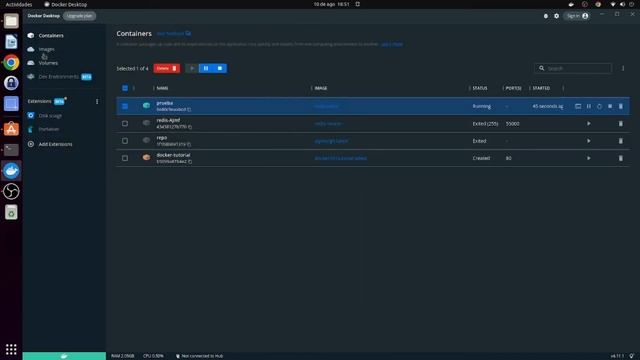Click Not connected to Hub status
This screenshot has width=640, height=360.
coord(199,356)
